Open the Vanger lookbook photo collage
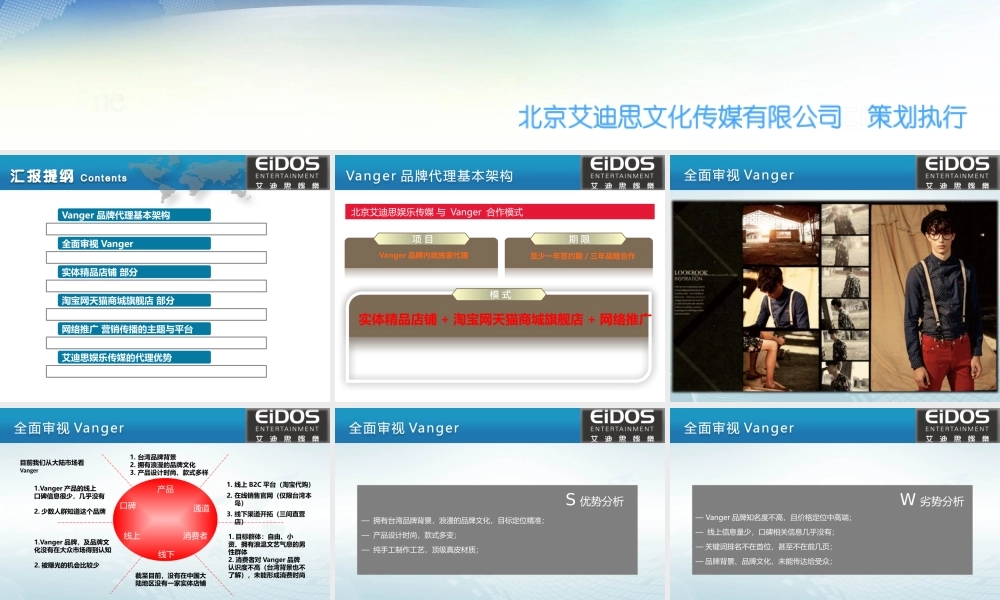The width and height of the screenshot is (1000, 600). click(x=835, y=296)
